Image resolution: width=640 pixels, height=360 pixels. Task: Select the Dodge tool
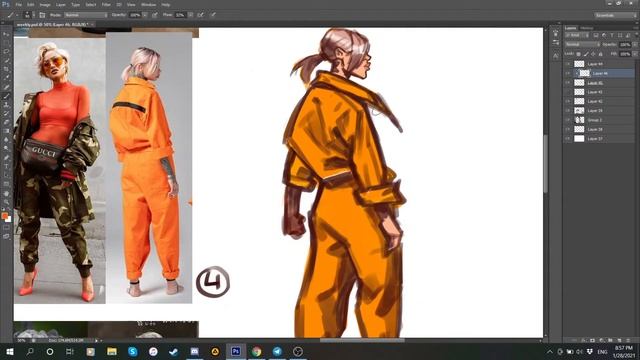pyautogui.click(x=6, y=149)
